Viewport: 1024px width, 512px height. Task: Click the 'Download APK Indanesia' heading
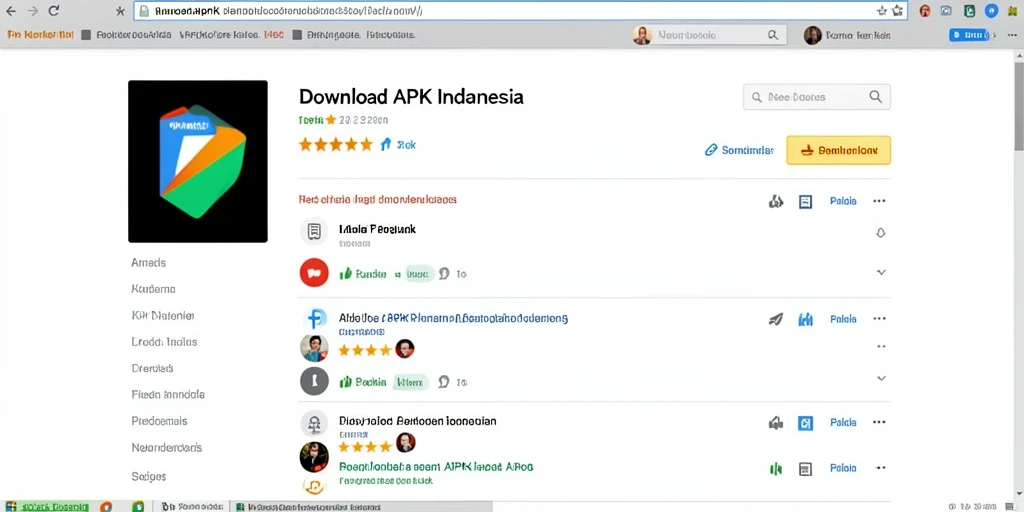pyautogui.click(x=411, y=97)
